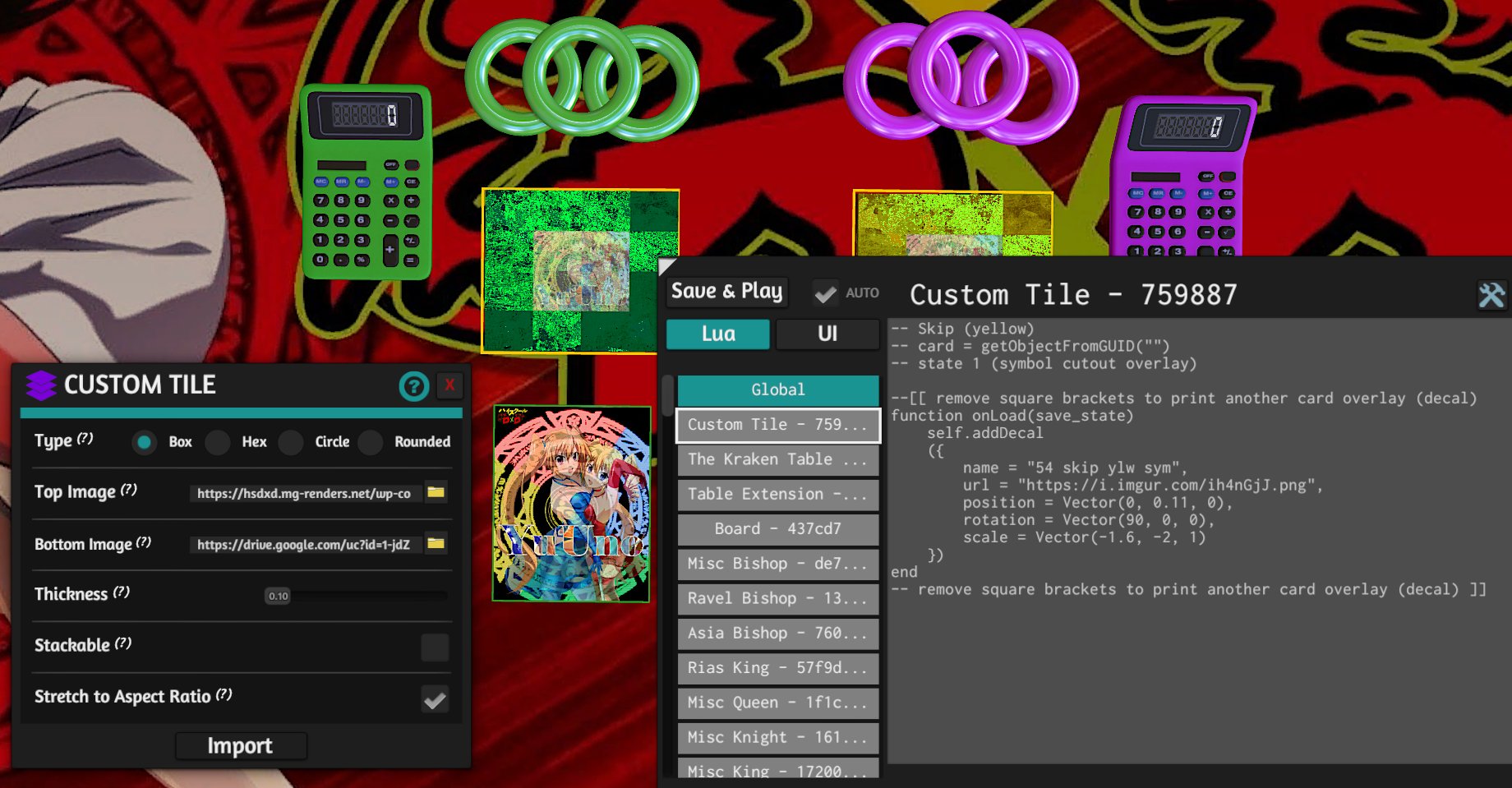Show tooltip icon next to Bottom Image
The width and height of the screenshot is (1512, 788).
pyautogui.click(x=144, y=542)
